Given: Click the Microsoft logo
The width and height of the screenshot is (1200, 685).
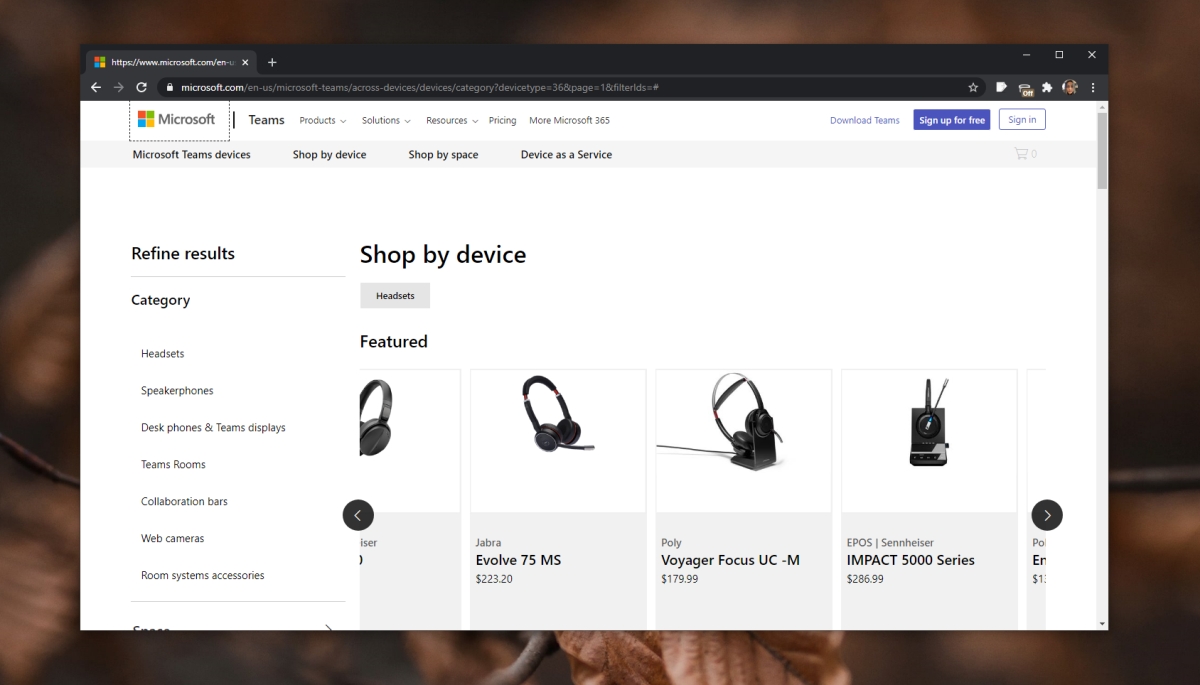Looking at the screenshot, I should point(177,119).
